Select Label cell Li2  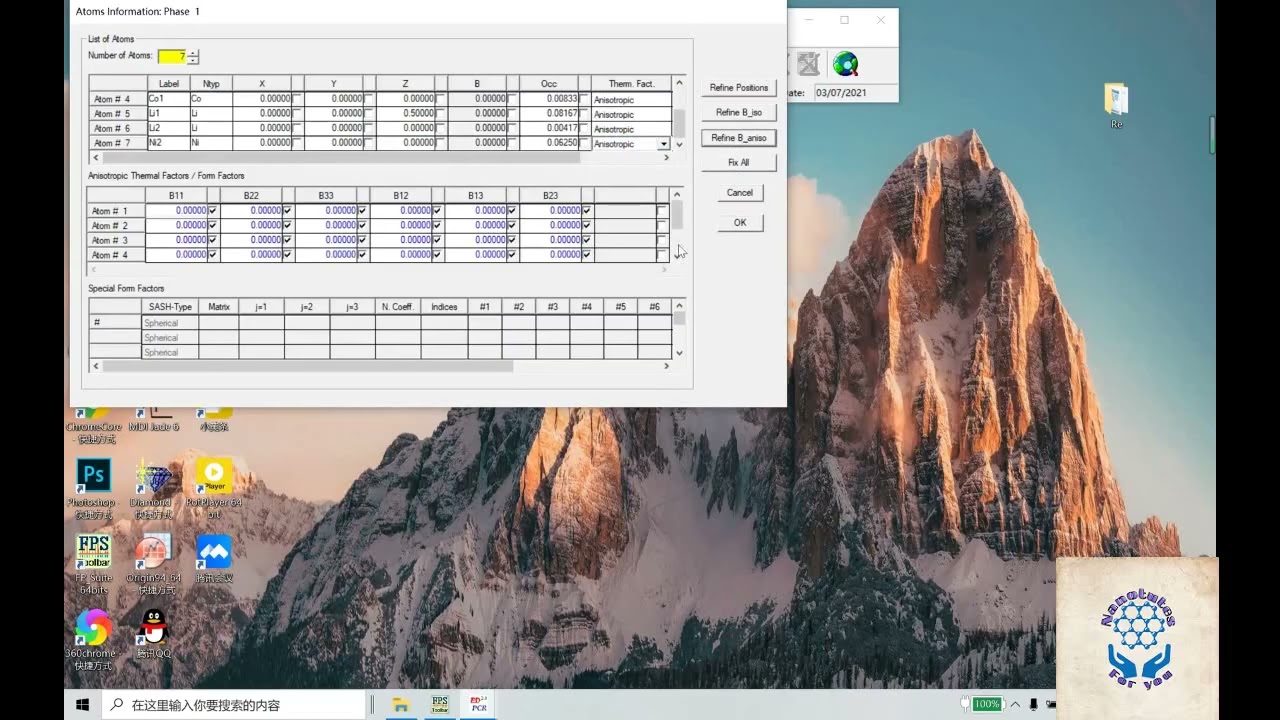tap(168, 128)
